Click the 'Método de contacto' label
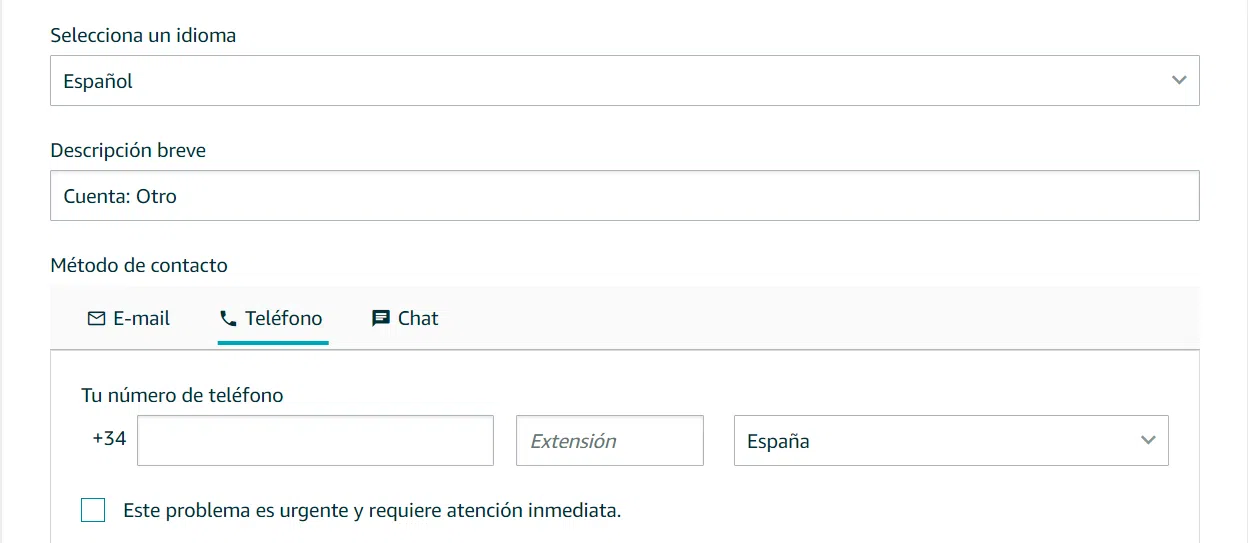 coord(139,265)
